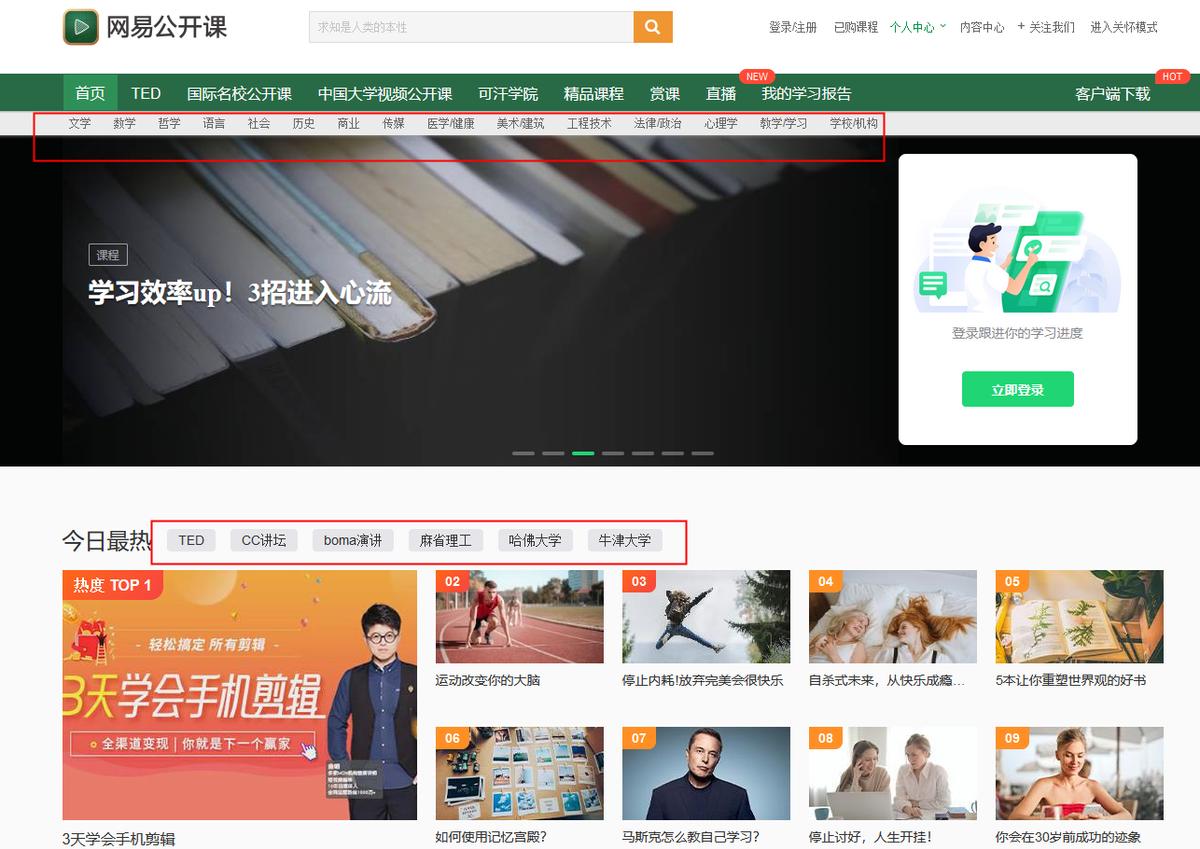Open the 我的学习报告 menu item
The image size is (1200, 849).
click(x=805, y=92)
